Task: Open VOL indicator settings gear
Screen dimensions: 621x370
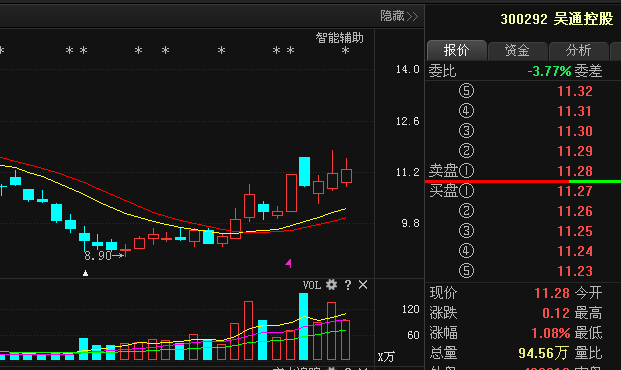Action: (x=331, y=284)
